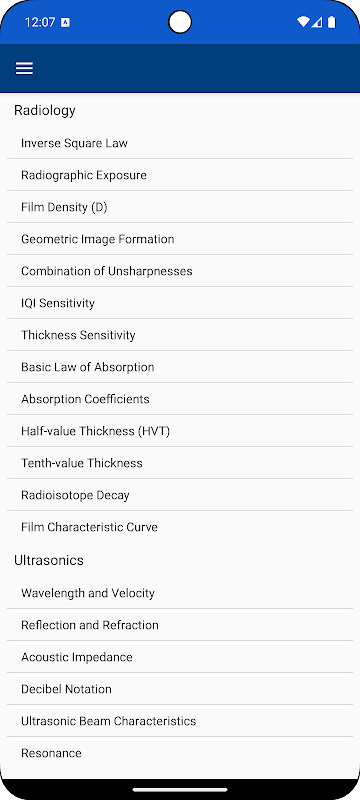Image resolution: width=360 pixels, height=800 pixels.
Task: Select Absorption Coefficients entry
Action: [180, 399]
